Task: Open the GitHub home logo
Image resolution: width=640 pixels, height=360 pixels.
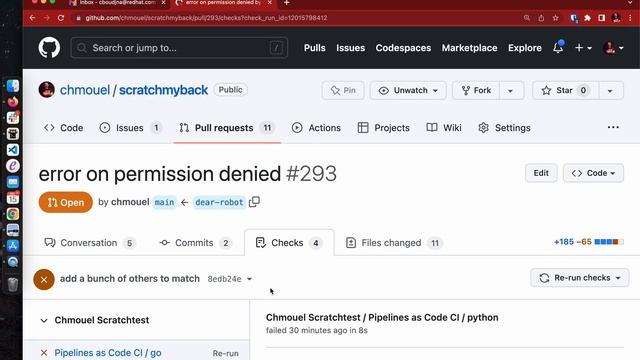Action: (49, 48)
